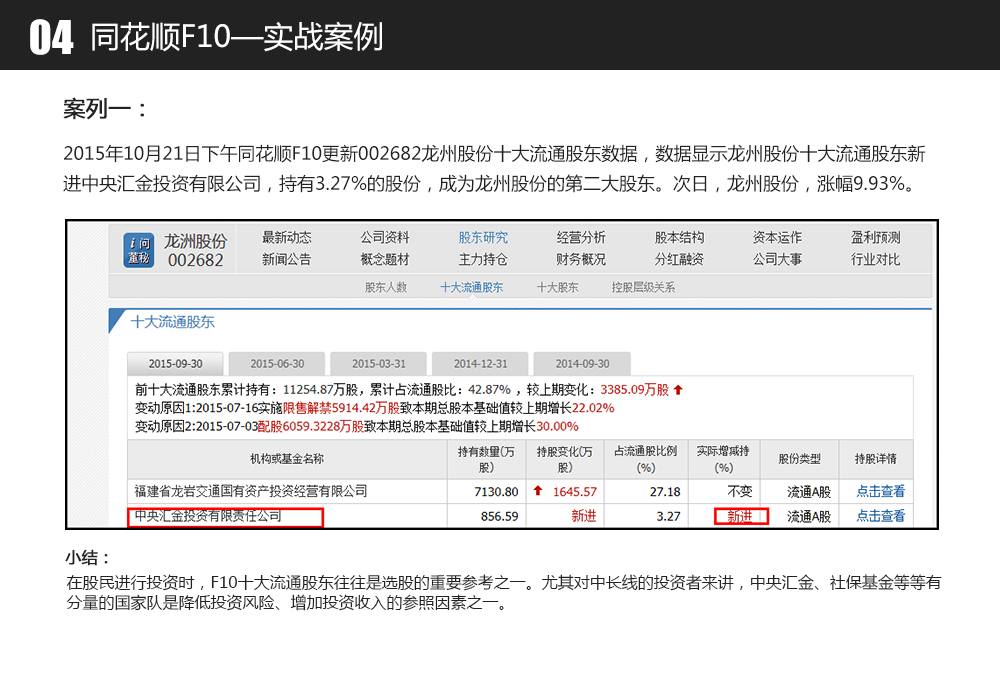Select the 2015-09-30 report date tab
The width and height of the screenshot is (1000, 684).
pos(174,364)
